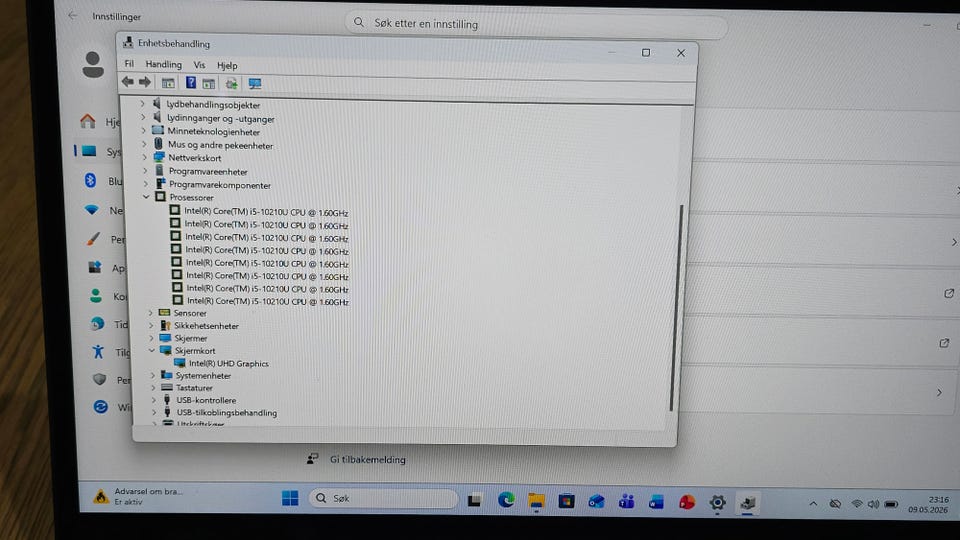The image size is (960, 540).
Task: Click the Device Manager taskbar icon
Action: click(x=748, y=503)
